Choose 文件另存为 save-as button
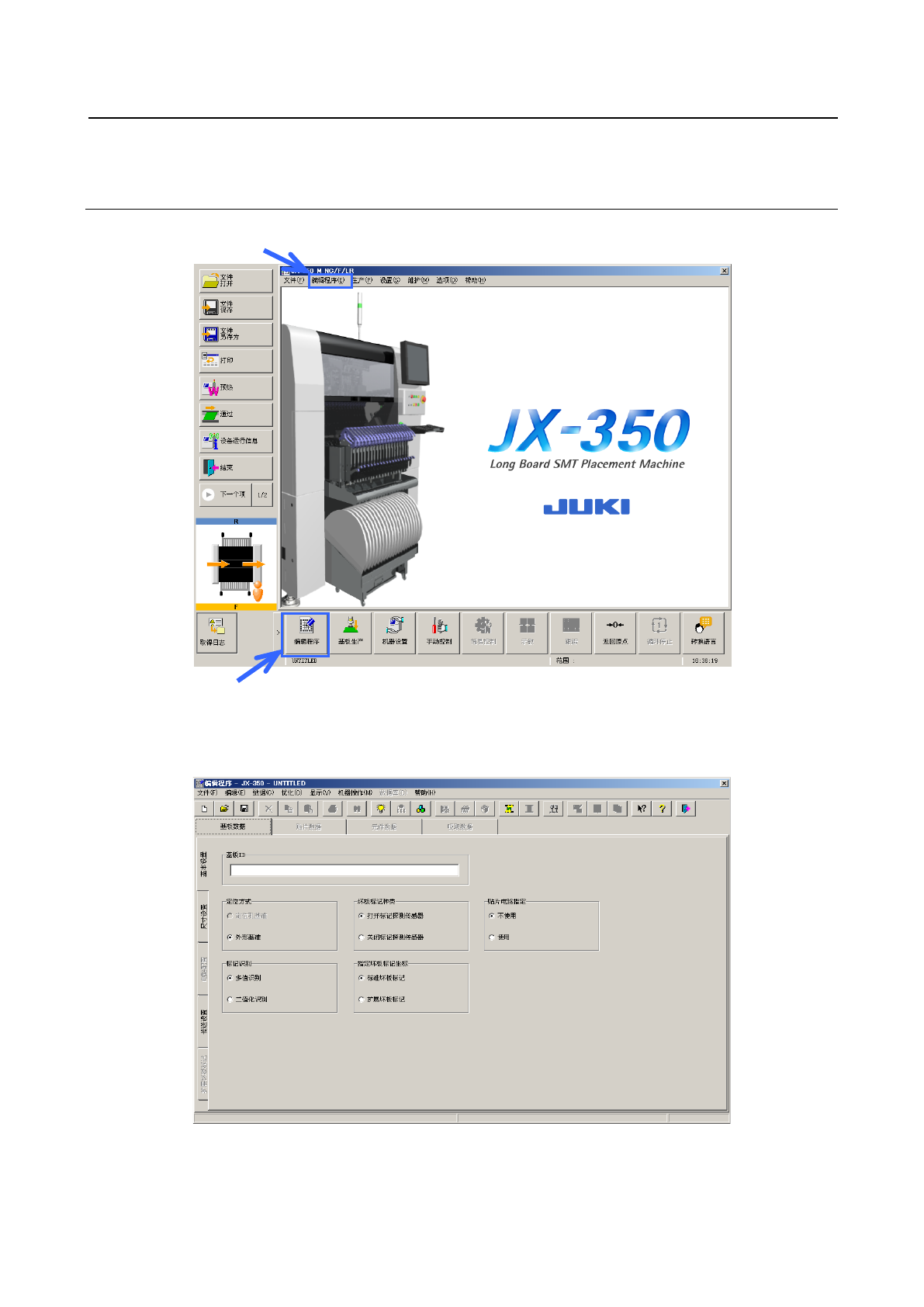The height and width of the screenshot is (1307, 924). [236, 334]
